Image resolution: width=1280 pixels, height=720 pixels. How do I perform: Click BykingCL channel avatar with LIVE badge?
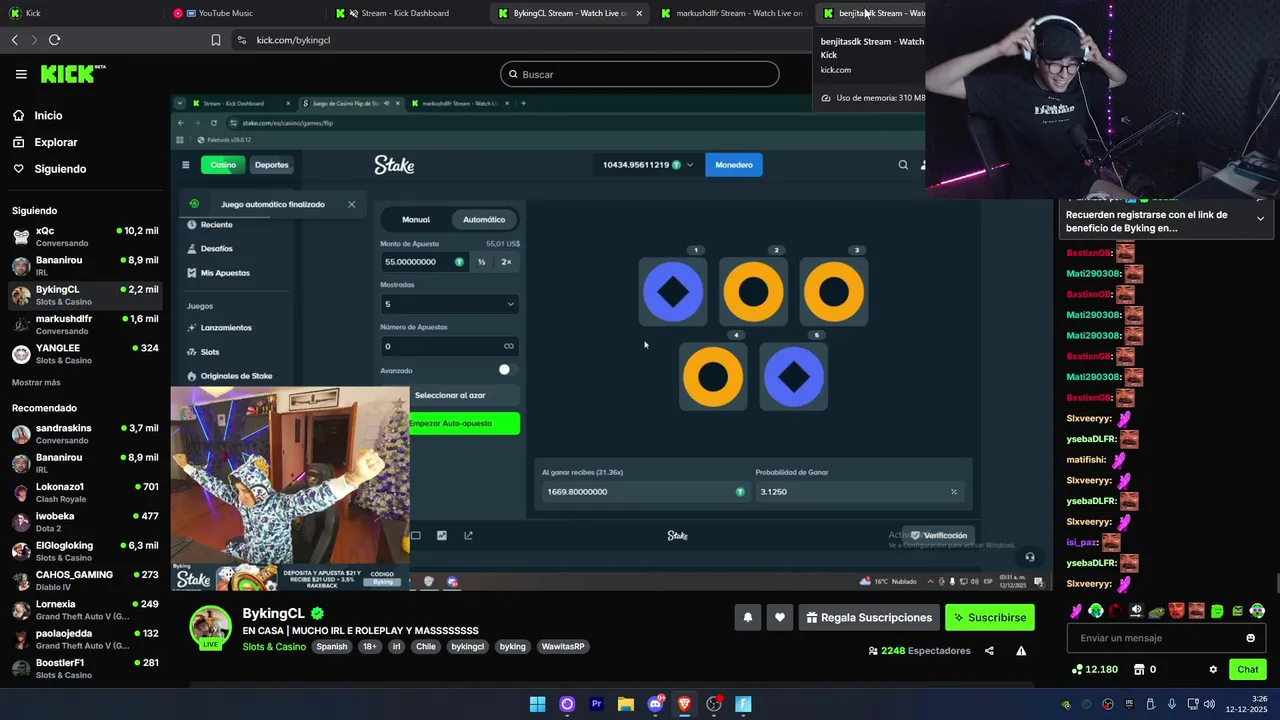tap(211, 627)
